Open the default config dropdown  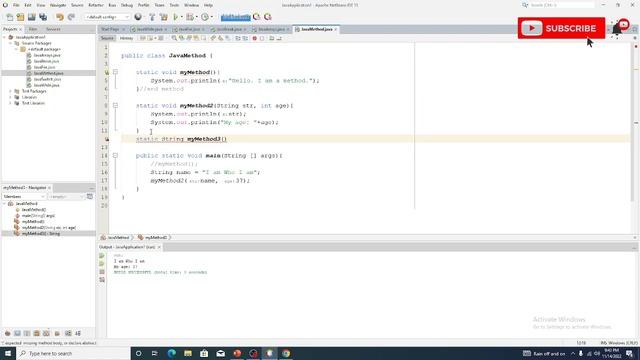(x=107, y=17)
